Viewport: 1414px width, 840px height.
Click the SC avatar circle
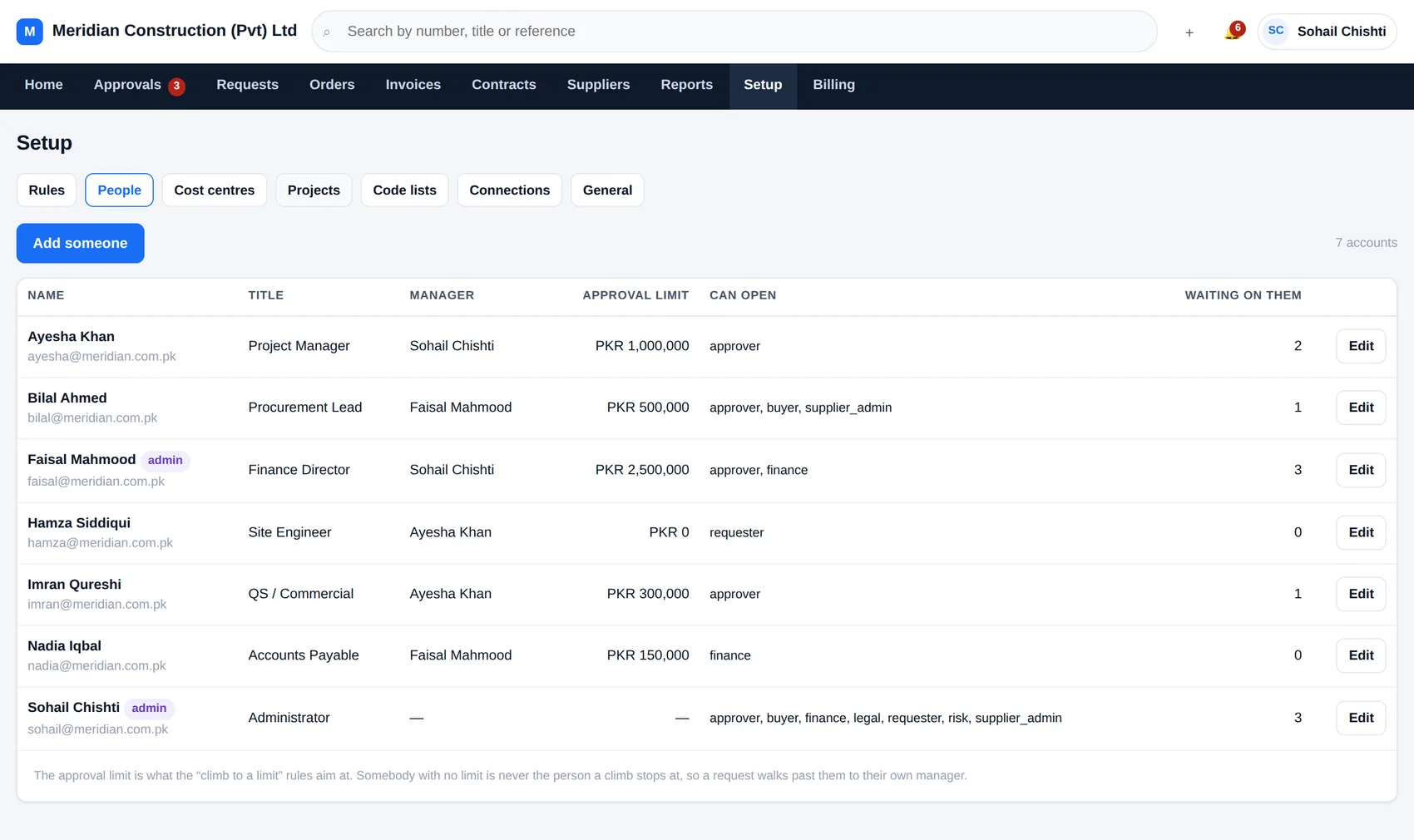tap(1276, 32)
